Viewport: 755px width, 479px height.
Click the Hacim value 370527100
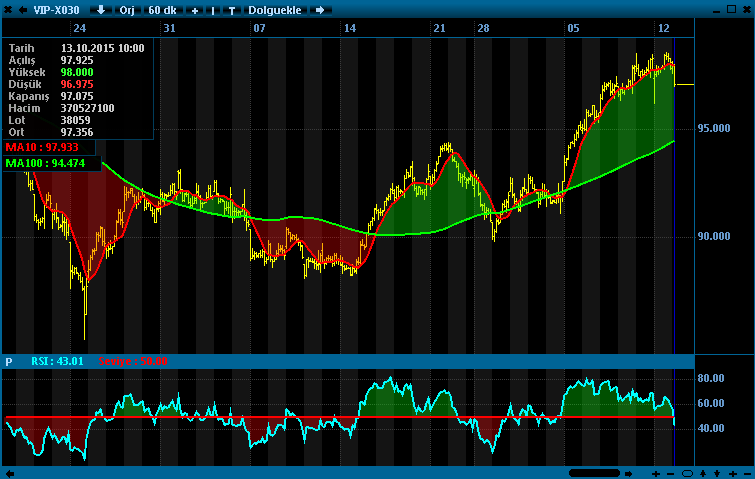tap(88, 108)
